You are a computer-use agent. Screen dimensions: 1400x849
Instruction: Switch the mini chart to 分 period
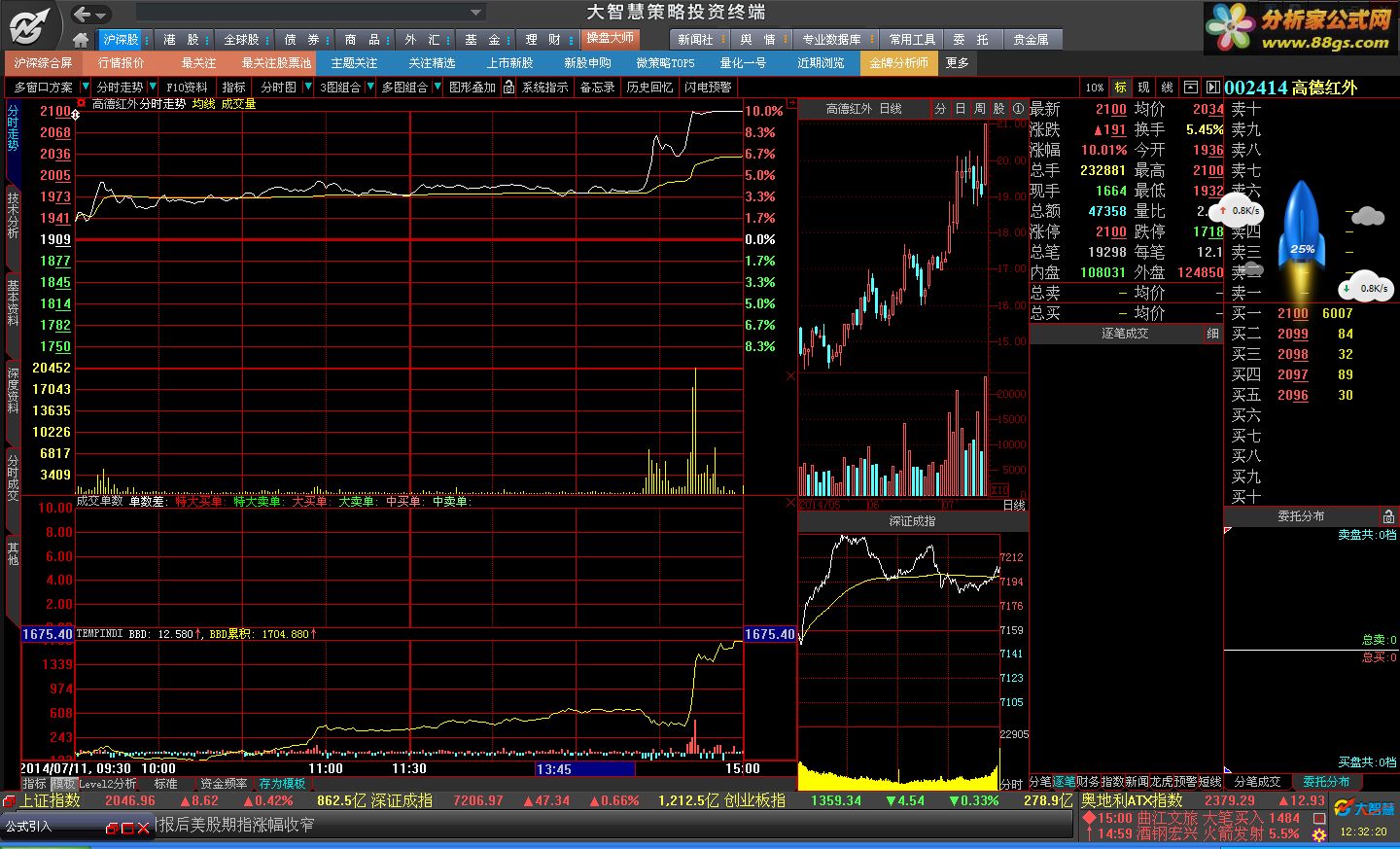point(940,109)
